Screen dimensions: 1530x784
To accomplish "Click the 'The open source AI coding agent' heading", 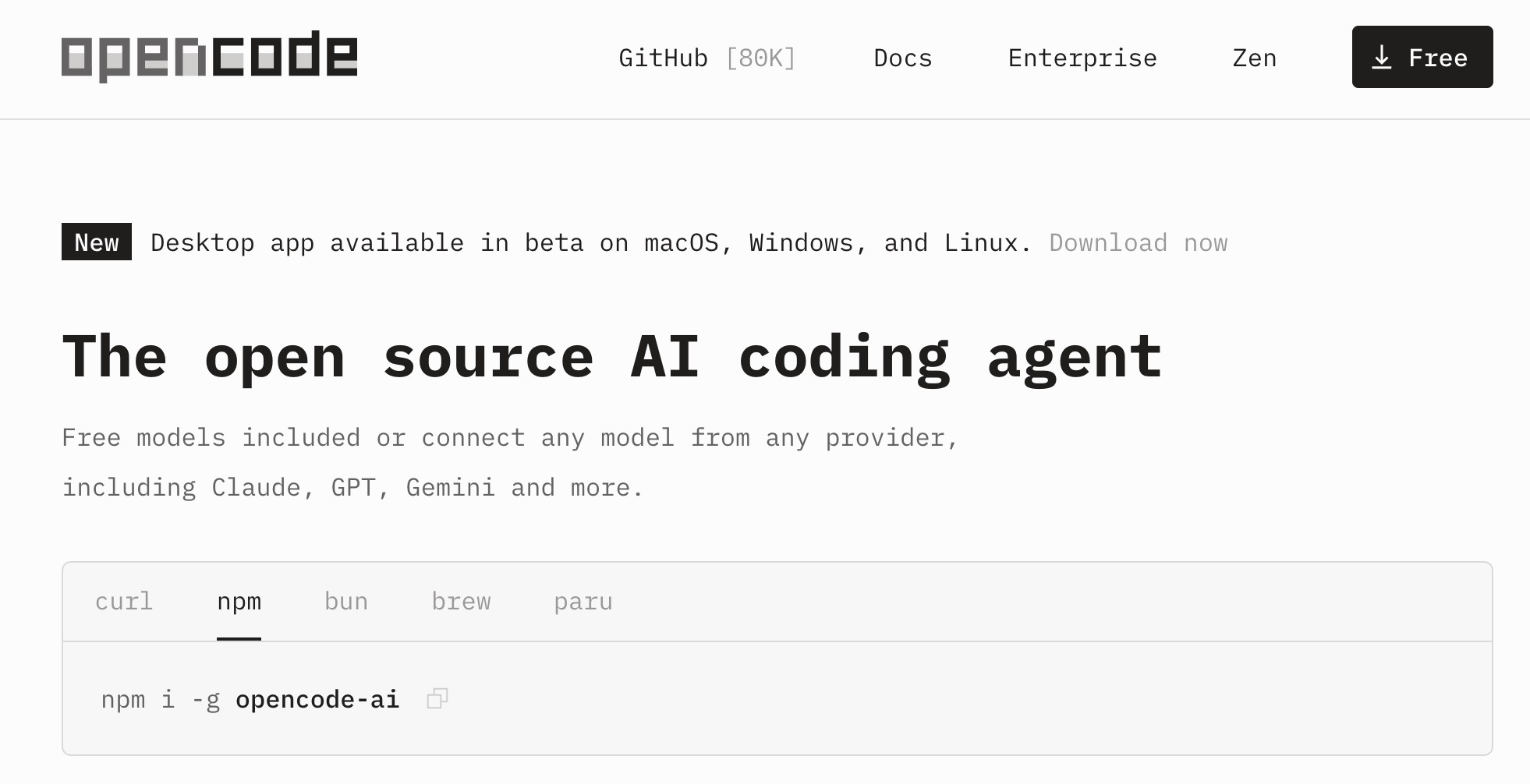I will coord(612,357).
